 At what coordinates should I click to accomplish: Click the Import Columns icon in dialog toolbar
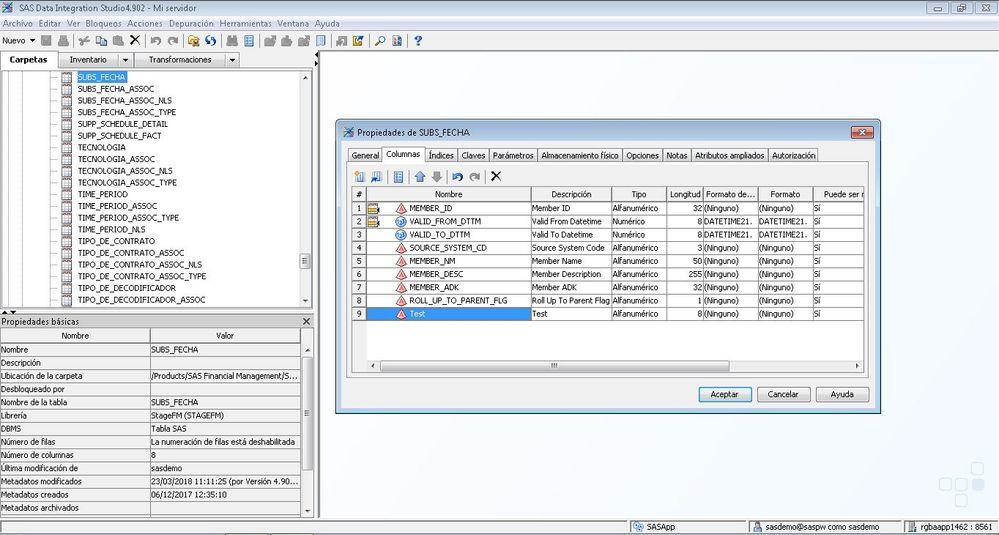[x=377, y=176]
